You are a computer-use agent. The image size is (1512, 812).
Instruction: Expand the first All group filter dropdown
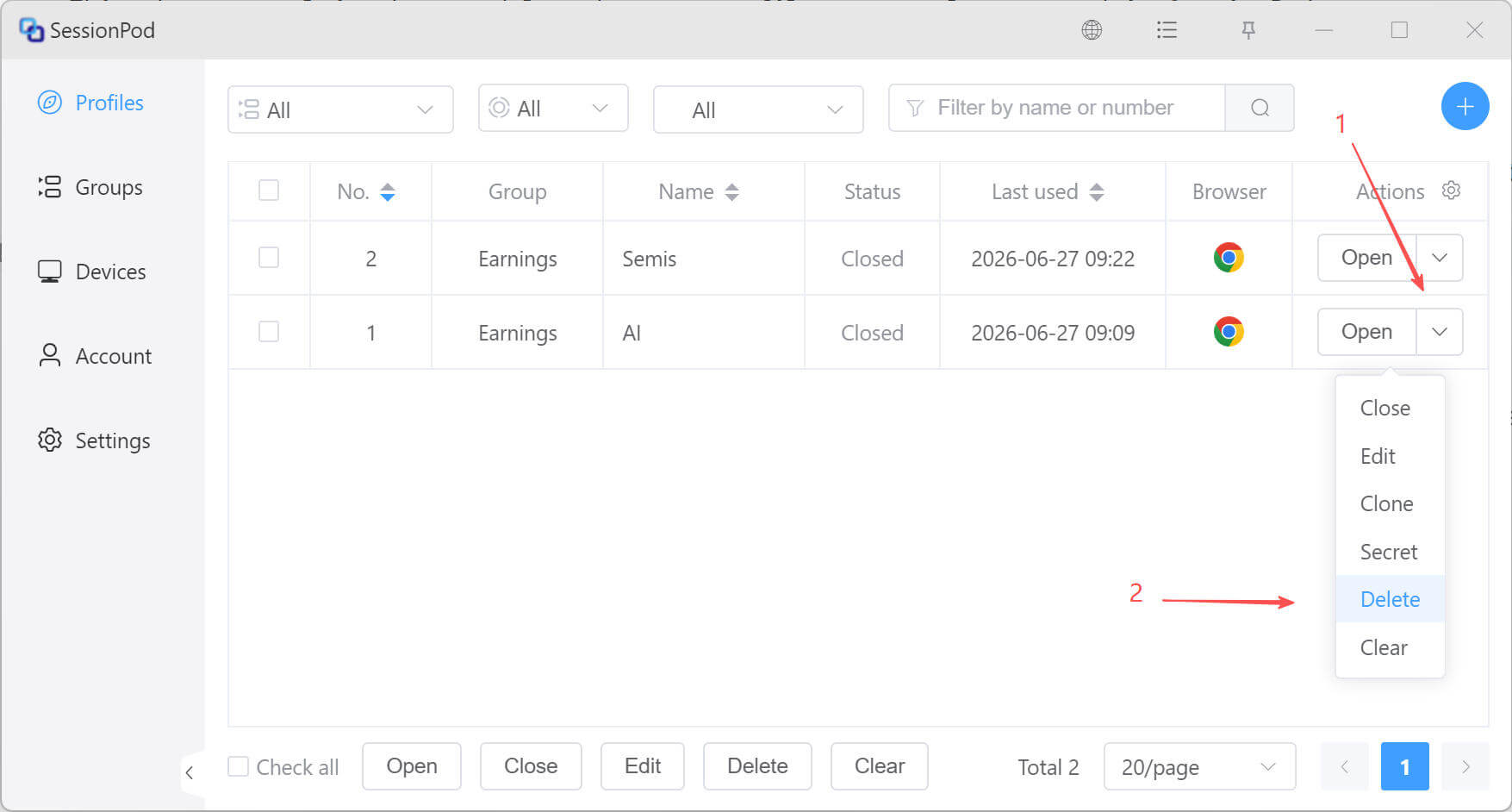coord(340,109)
